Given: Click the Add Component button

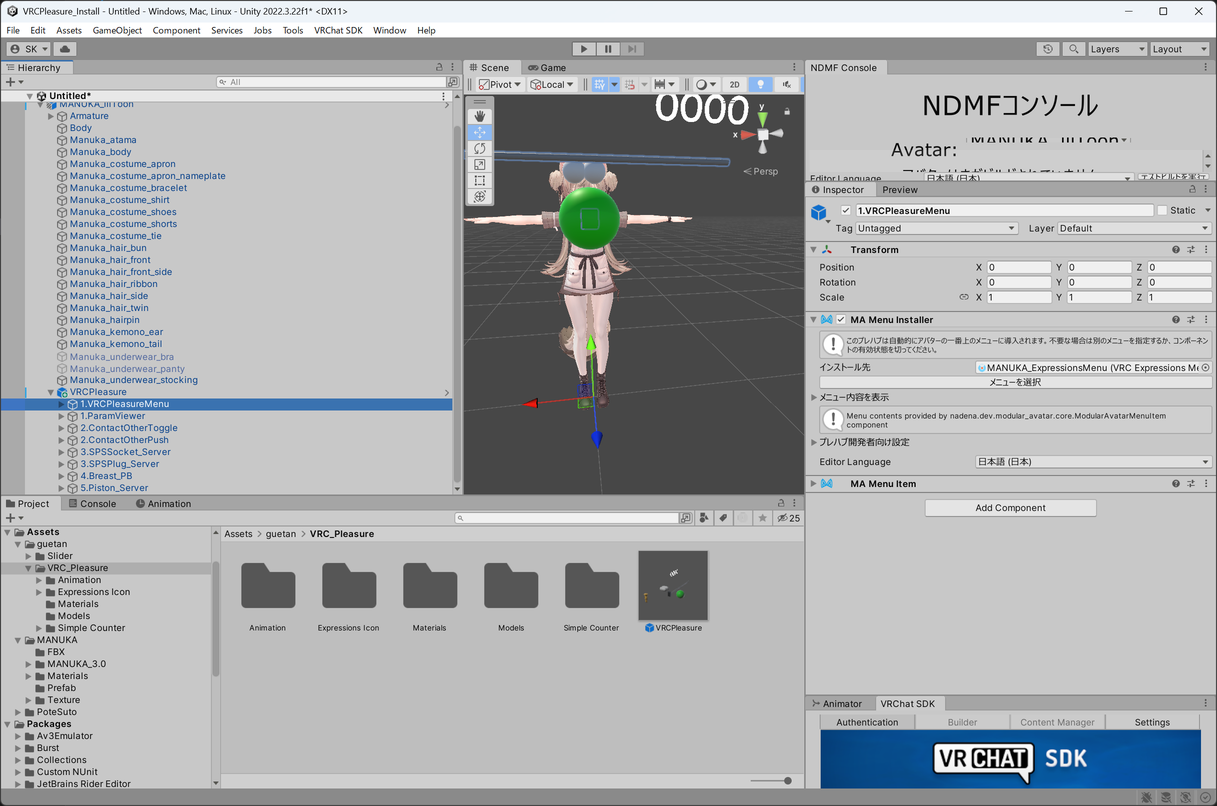Looking at the screenshot, I should [x=1010, y=508].
